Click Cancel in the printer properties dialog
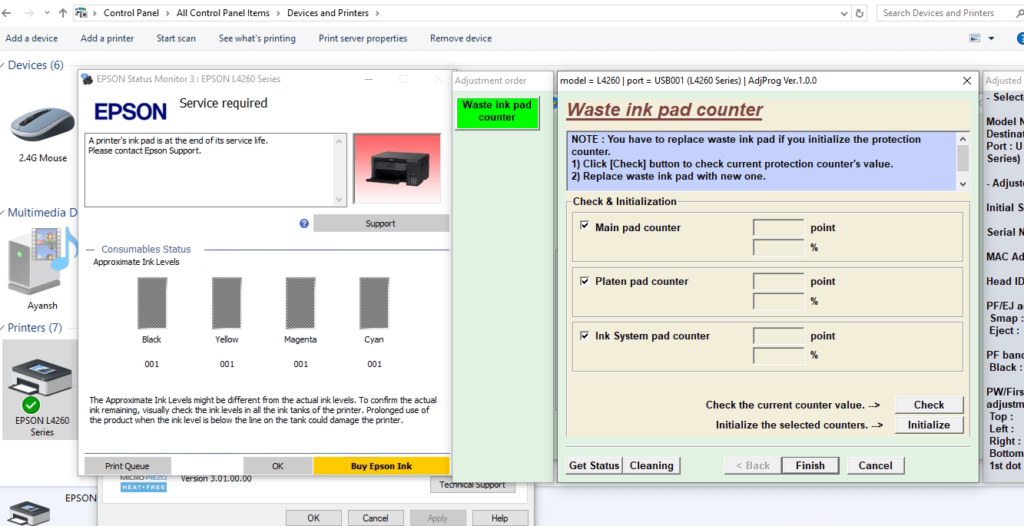Image resolution: width=1024 pixels, height=526 pixels. 376,518
